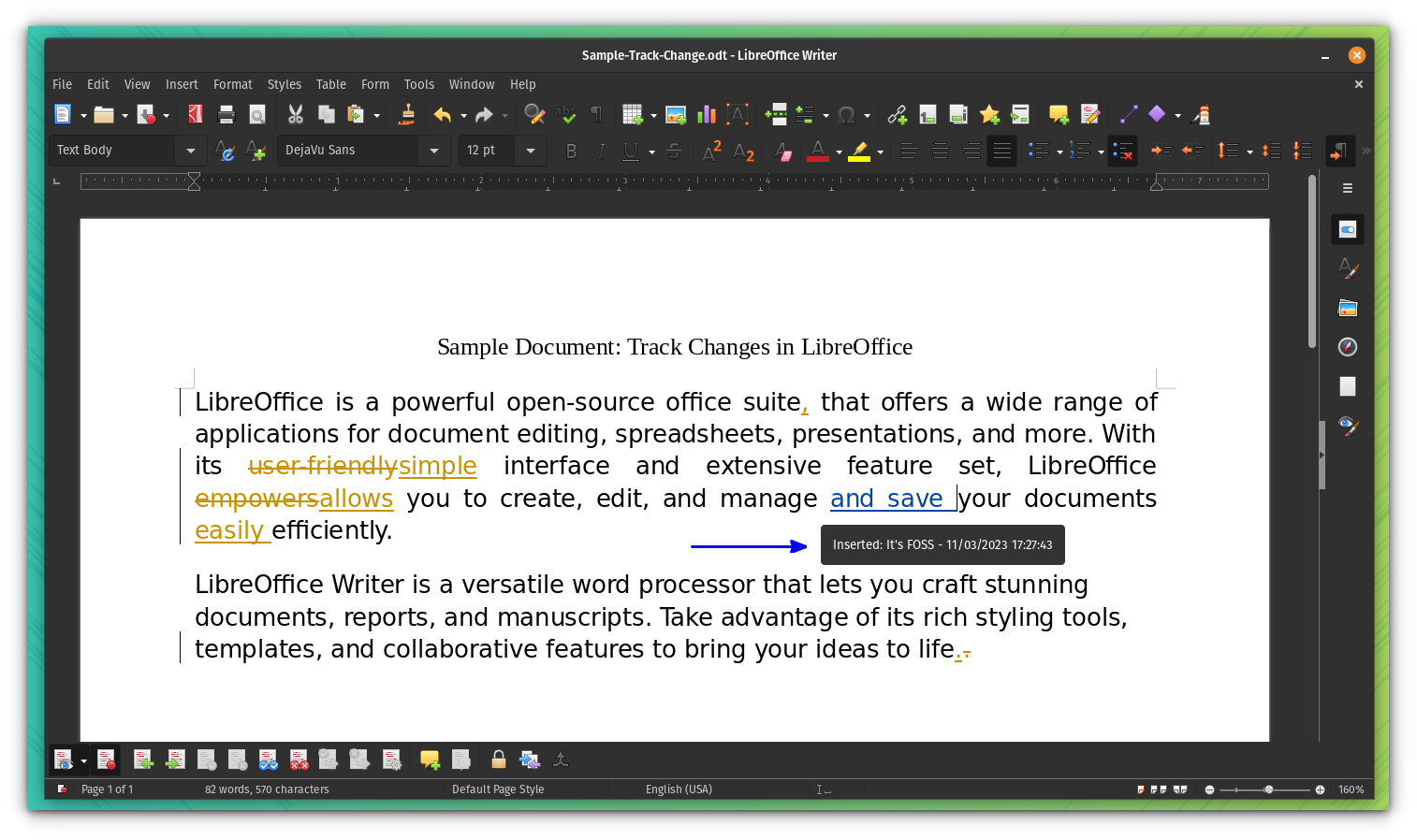Insert a text box
The height and width of the screenshot is (840, 1417).
pyautogui.click(x=738, y=114)
